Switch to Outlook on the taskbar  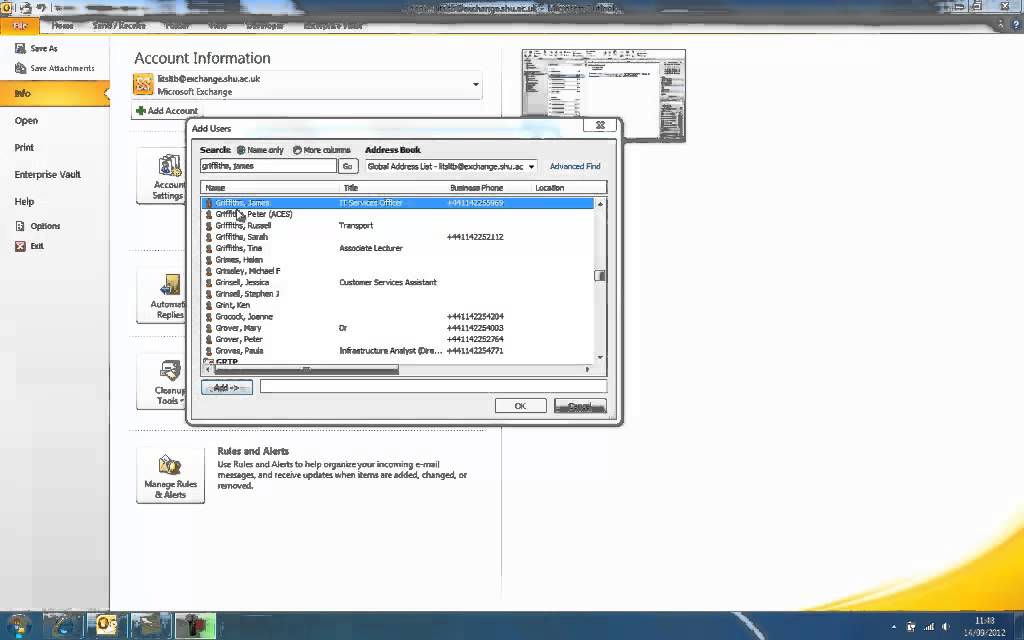click(106, 626)
